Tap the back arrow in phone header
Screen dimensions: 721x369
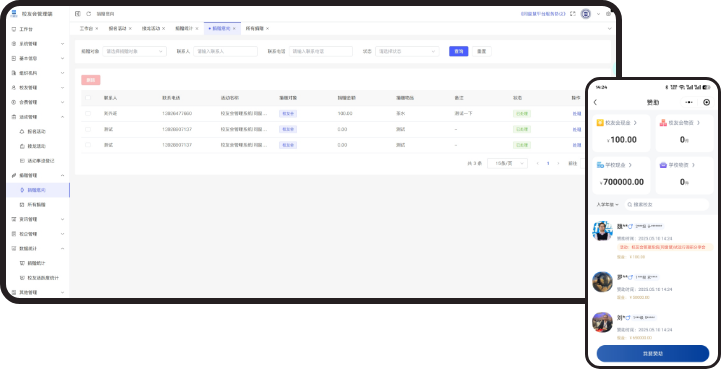(x=595, y=102)
